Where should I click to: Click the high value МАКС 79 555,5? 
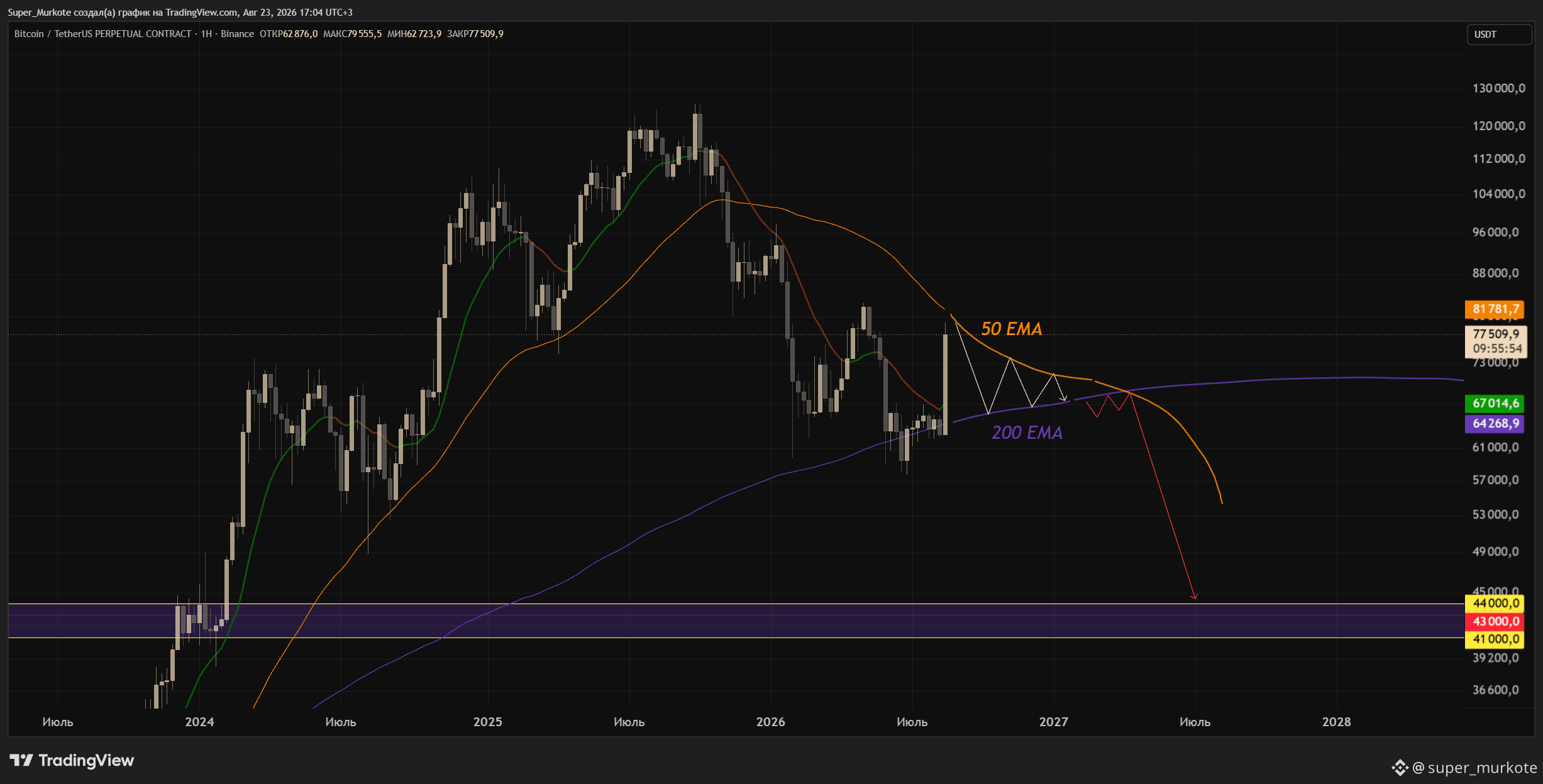click(352, 34)
